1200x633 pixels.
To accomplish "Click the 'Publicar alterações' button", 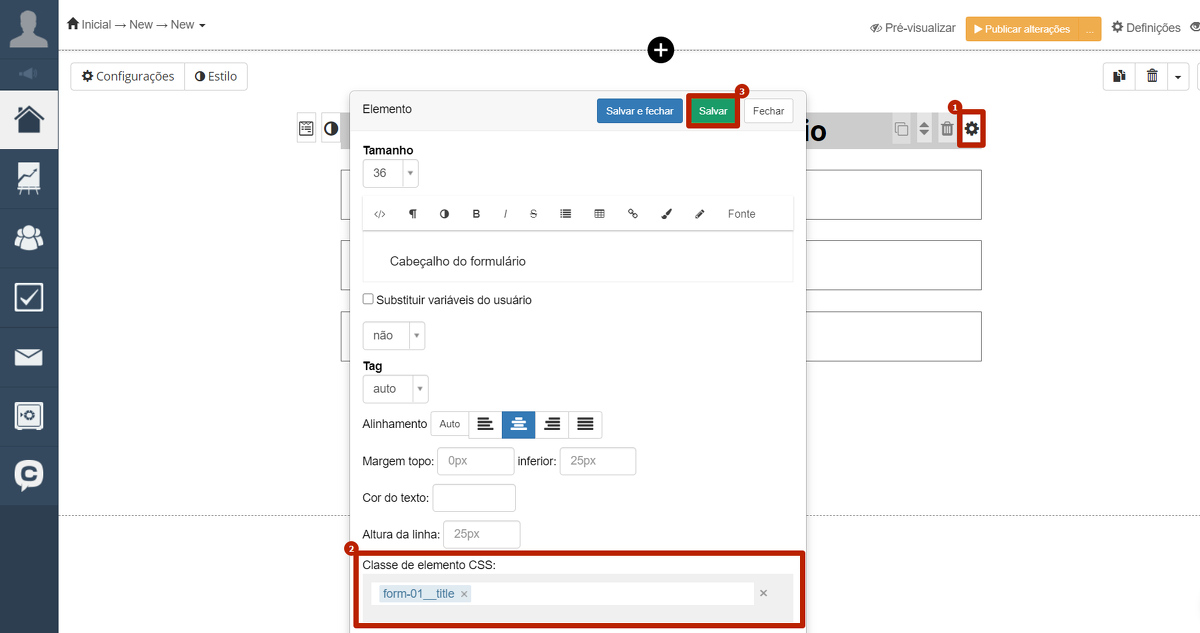I will [1020, 29].
